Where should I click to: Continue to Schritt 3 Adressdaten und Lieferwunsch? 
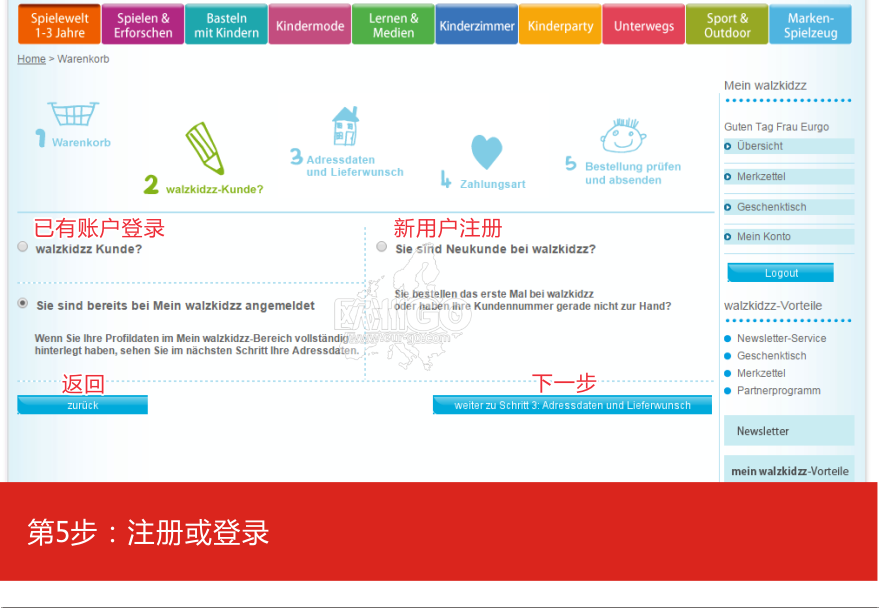pyautogui.click(x=572, y=405)
